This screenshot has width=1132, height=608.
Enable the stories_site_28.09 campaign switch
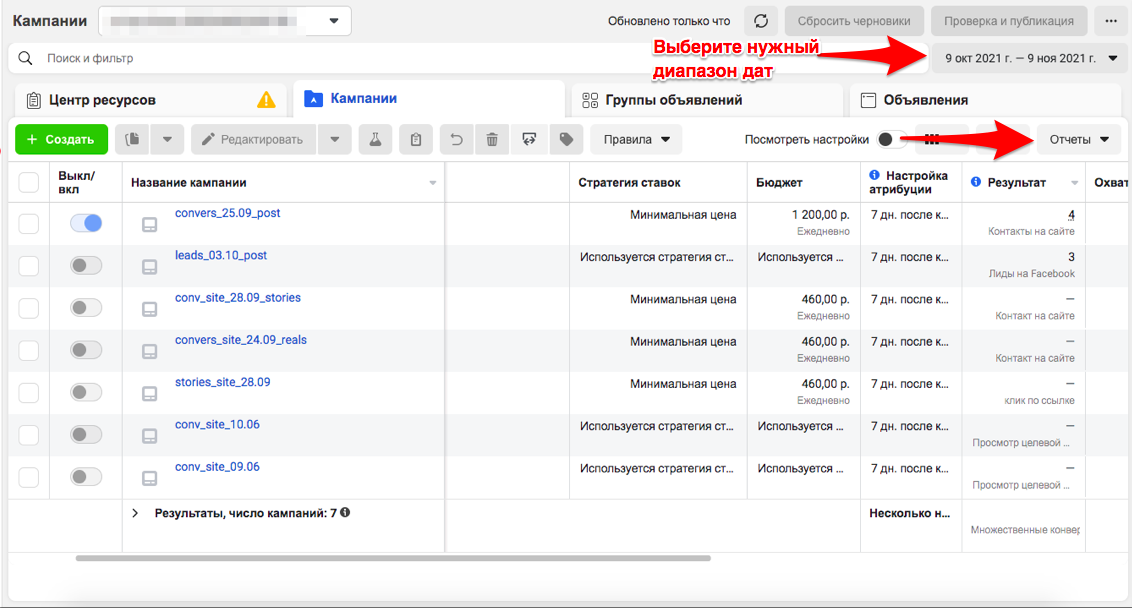86,392
